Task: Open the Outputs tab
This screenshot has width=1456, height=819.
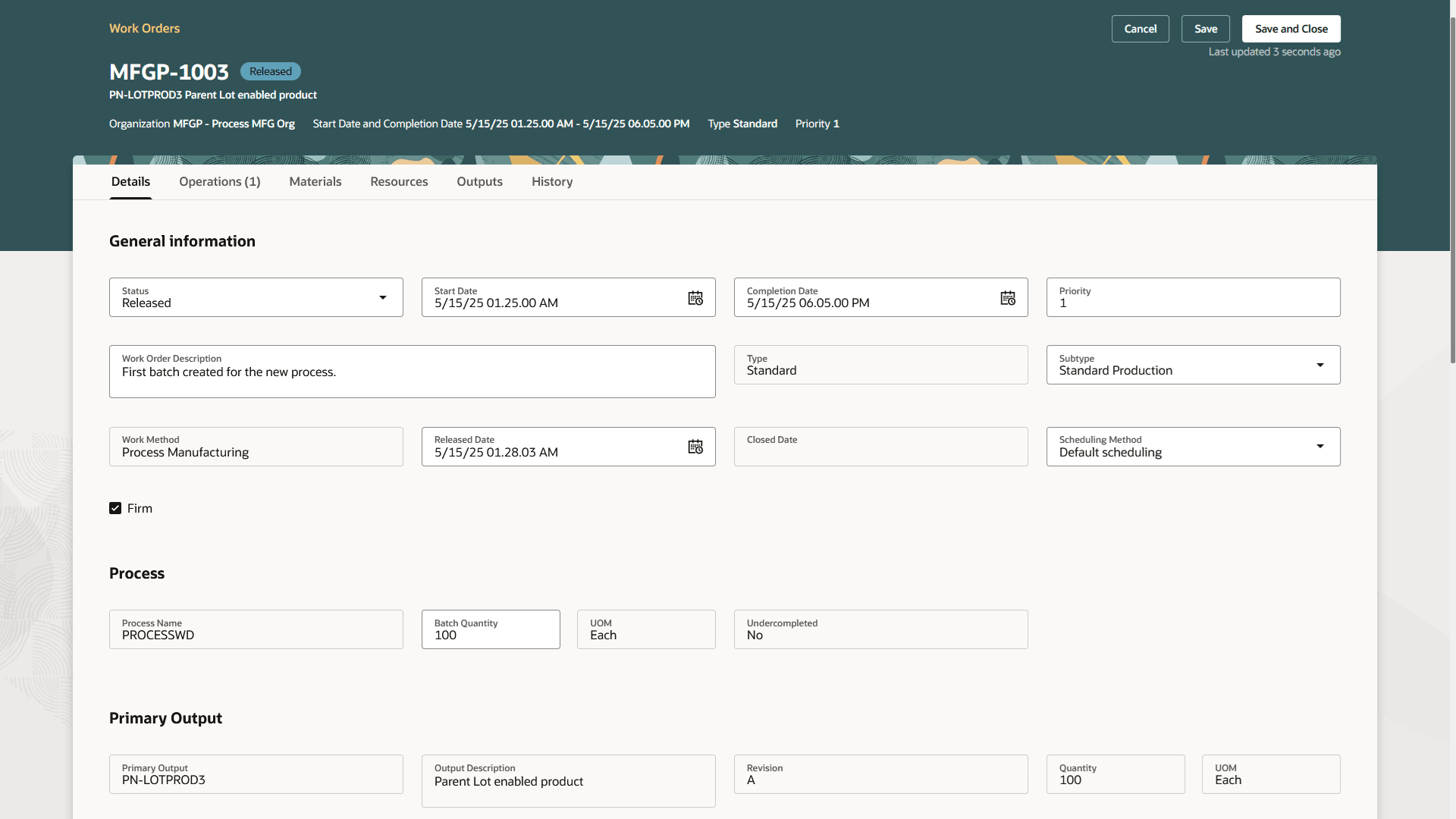Action: click(479, 181)
